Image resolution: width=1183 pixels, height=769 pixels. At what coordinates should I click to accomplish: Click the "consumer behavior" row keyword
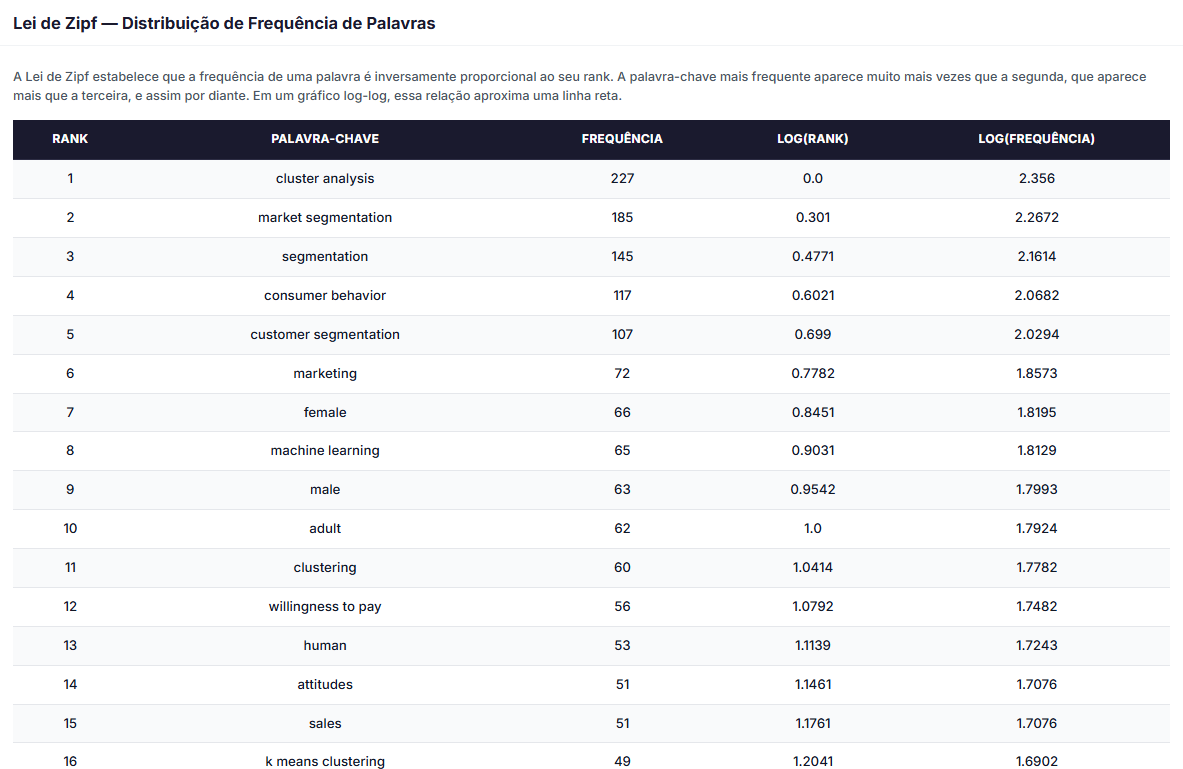click(325, 296)
